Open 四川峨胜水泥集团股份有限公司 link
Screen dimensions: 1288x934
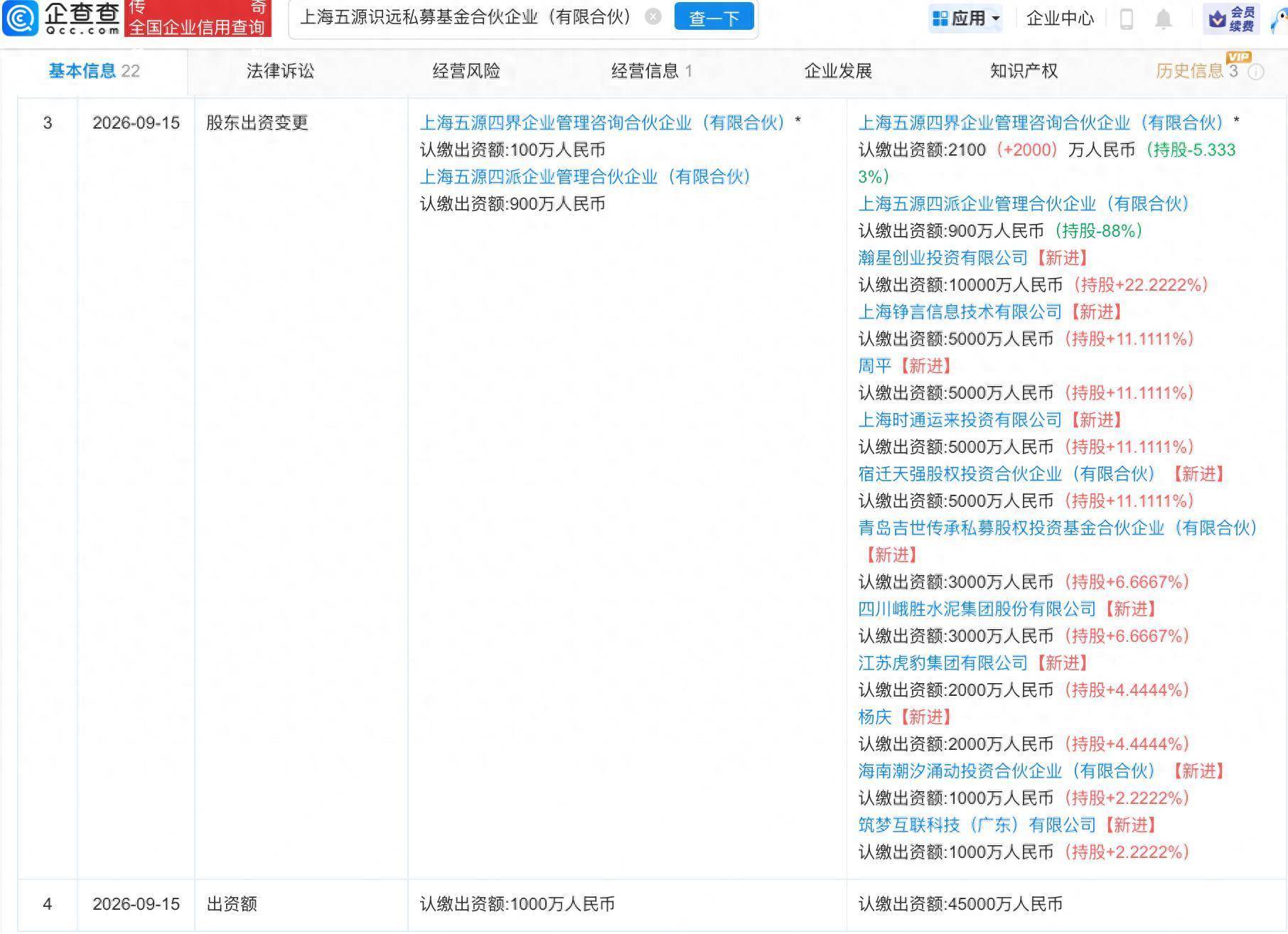977,609
